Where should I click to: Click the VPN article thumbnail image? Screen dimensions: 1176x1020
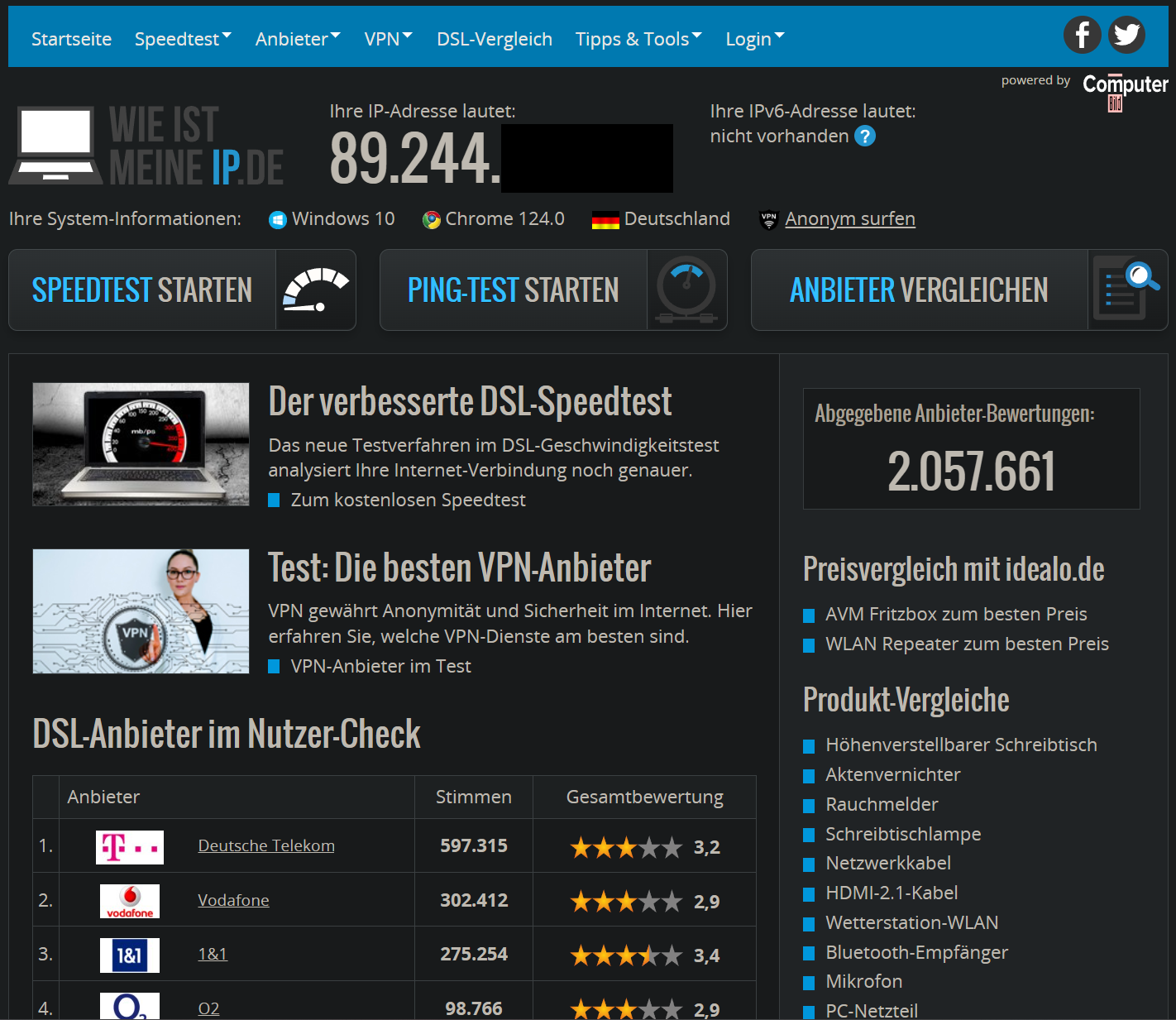pos(141,611)
